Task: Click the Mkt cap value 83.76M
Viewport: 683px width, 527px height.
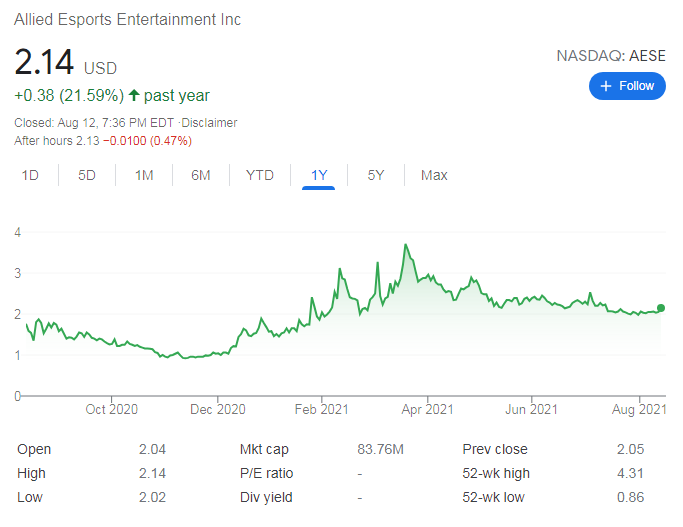Action: (380, 449)
